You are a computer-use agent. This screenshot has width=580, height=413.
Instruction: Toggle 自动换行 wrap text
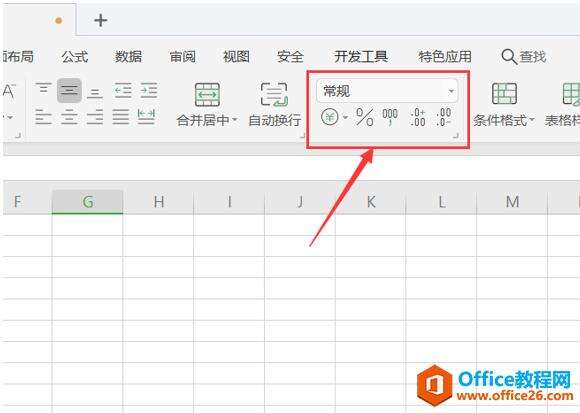click(x=274, y=104)
